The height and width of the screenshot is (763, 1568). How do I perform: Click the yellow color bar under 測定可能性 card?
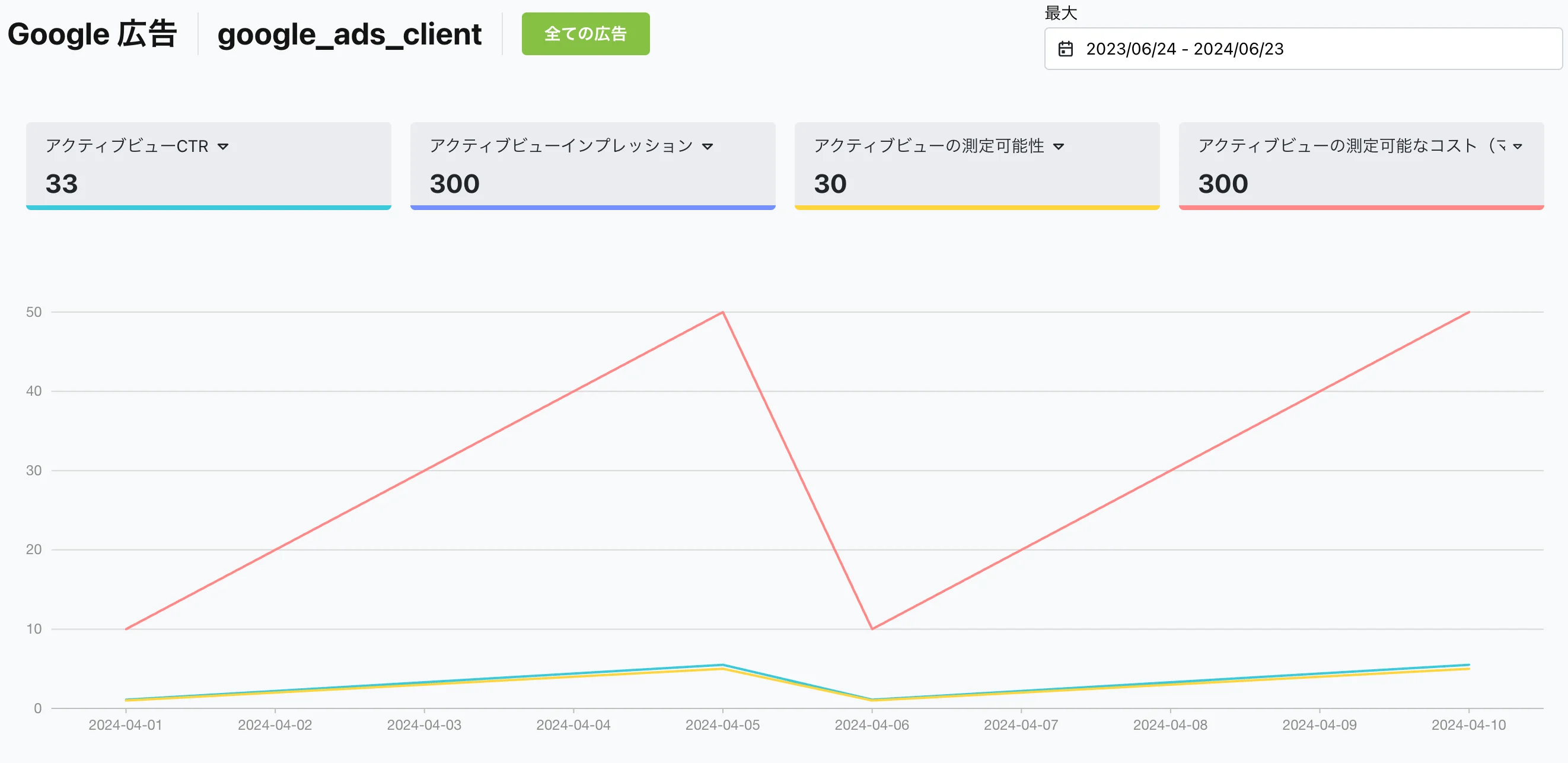976,208
